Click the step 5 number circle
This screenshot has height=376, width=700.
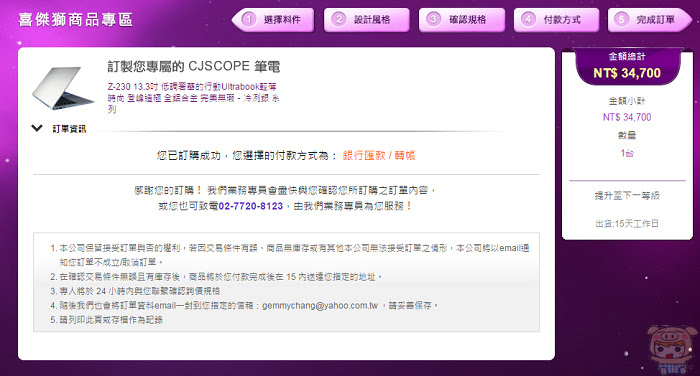click(x=621, y=19)
